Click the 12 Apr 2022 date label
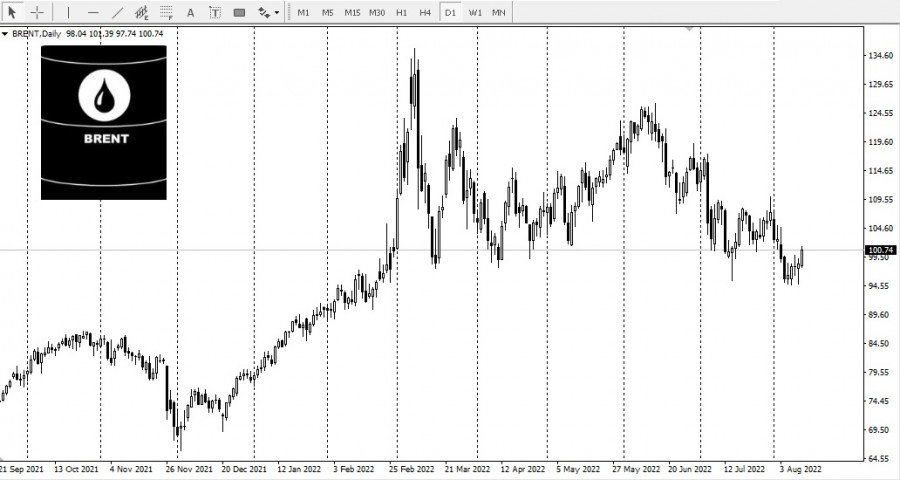 click(522, 469)
